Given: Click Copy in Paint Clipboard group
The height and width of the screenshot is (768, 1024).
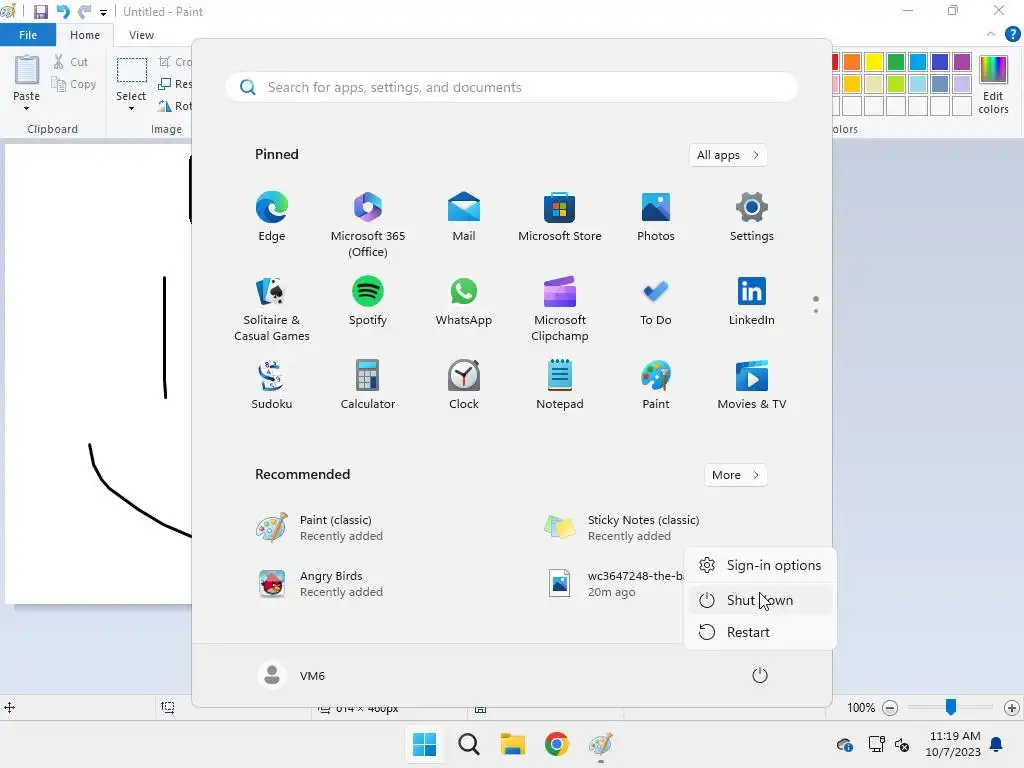Looking at the screenshot, I should [x=74, y=84].
